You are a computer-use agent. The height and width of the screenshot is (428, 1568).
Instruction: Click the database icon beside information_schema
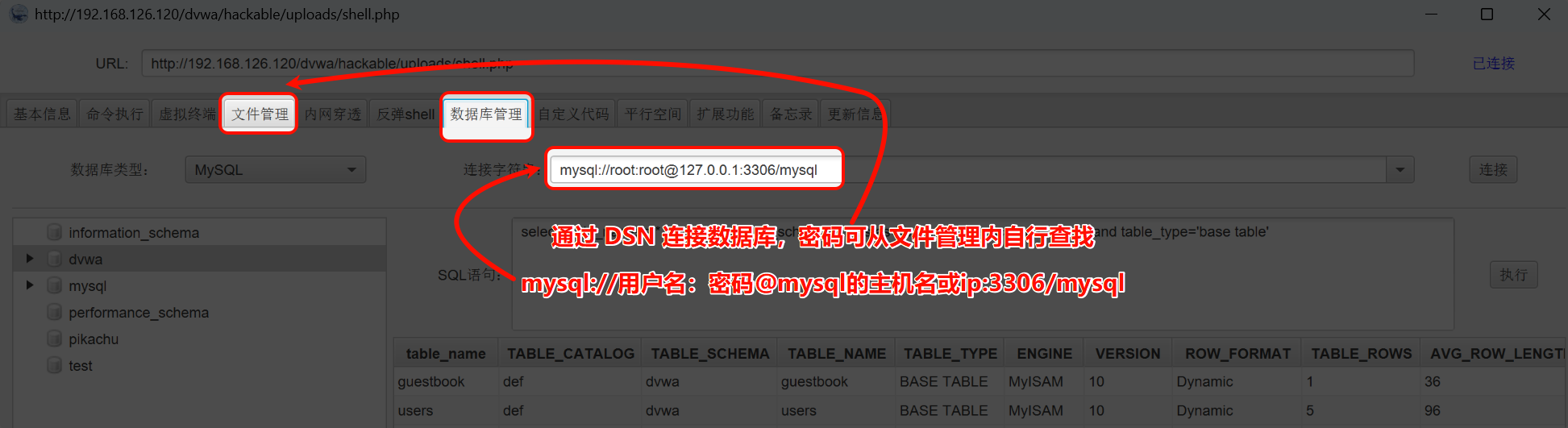[54, 233]
